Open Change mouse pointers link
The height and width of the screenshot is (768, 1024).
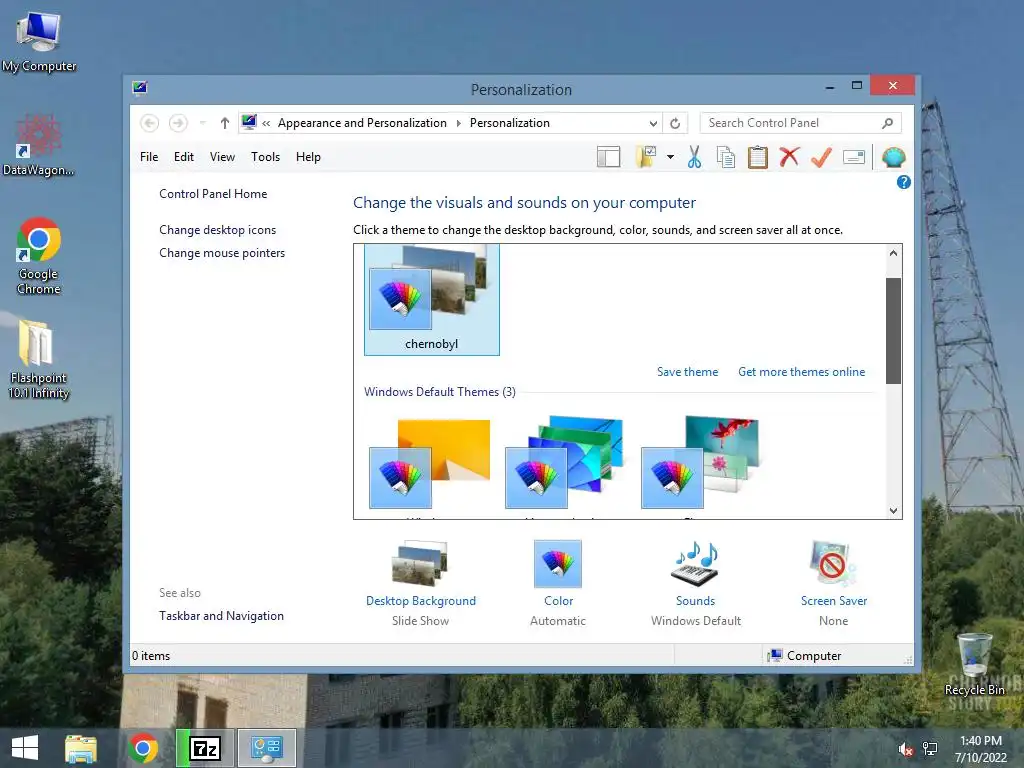pyautogui.click(x=222, y=253)
